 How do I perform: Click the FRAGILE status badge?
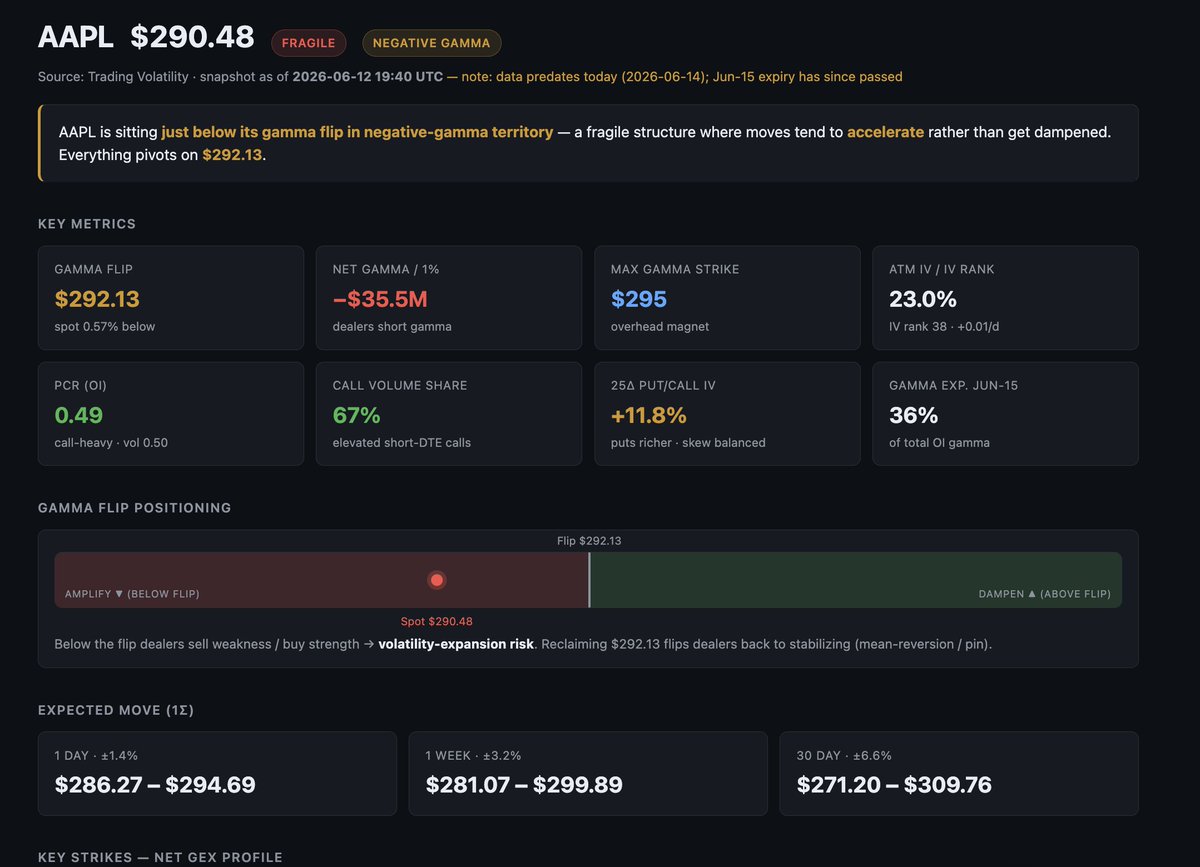(309, 43)
